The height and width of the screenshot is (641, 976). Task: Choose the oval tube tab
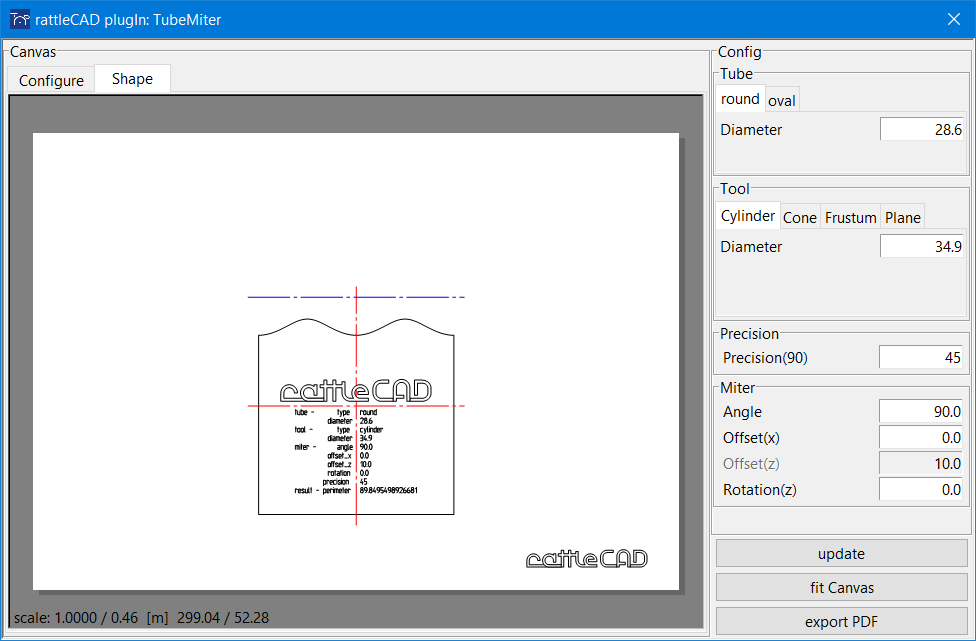pos(782,101)
